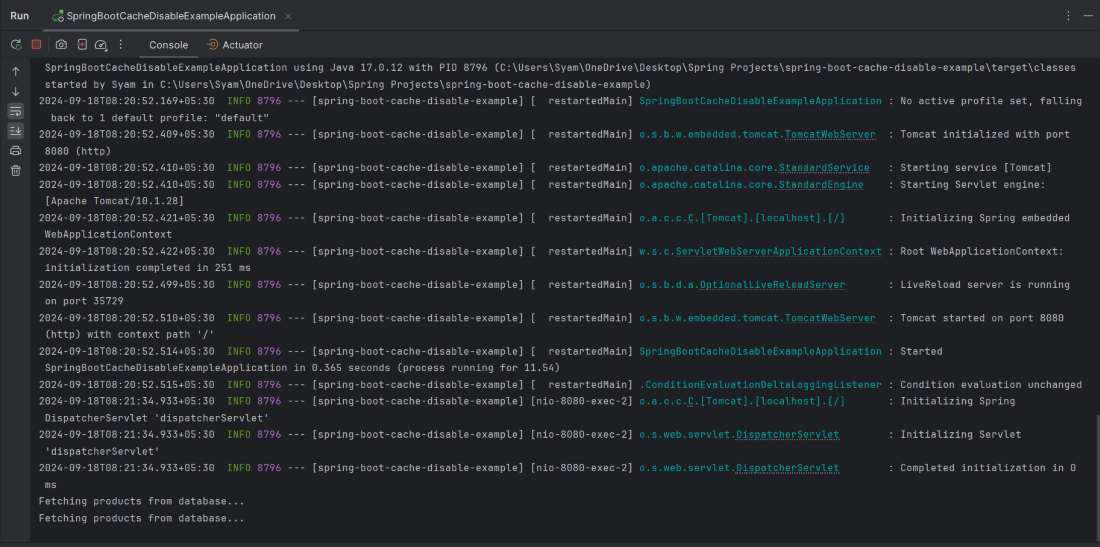Click the memory snapshot icon beside the camera
This screenshot has height=547, width=1100.
[81, 44]
